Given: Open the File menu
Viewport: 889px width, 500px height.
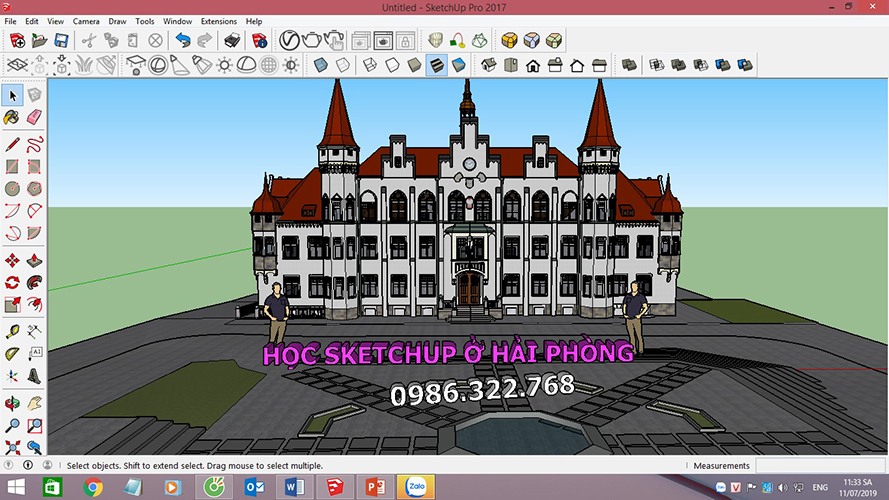Looking at the screenshot, I should coord(10,21).
